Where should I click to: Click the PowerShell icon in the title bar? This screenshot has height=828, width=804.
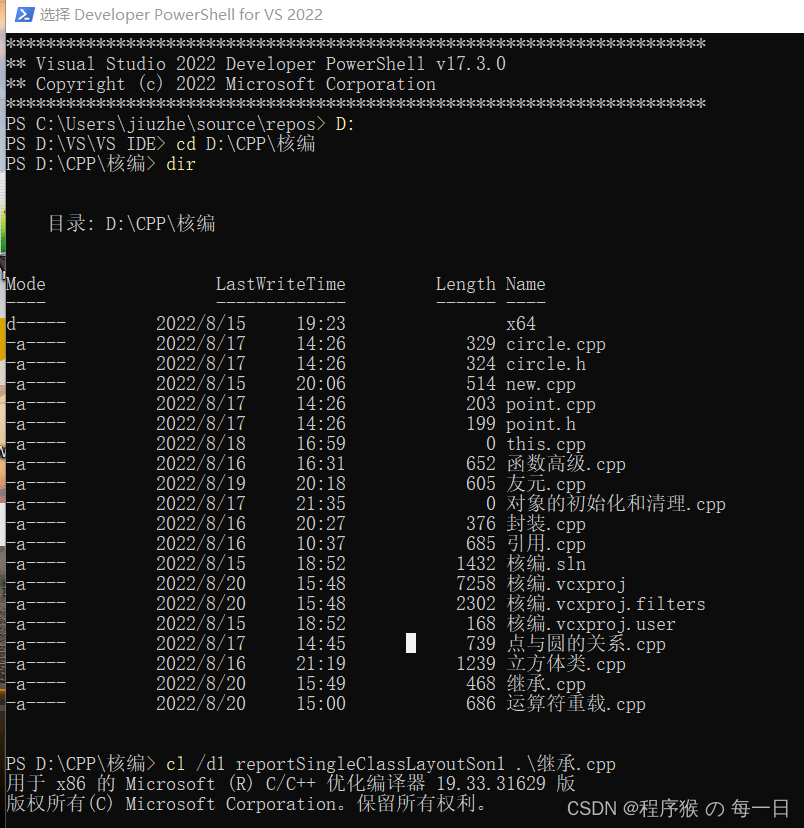click(24, 14)
